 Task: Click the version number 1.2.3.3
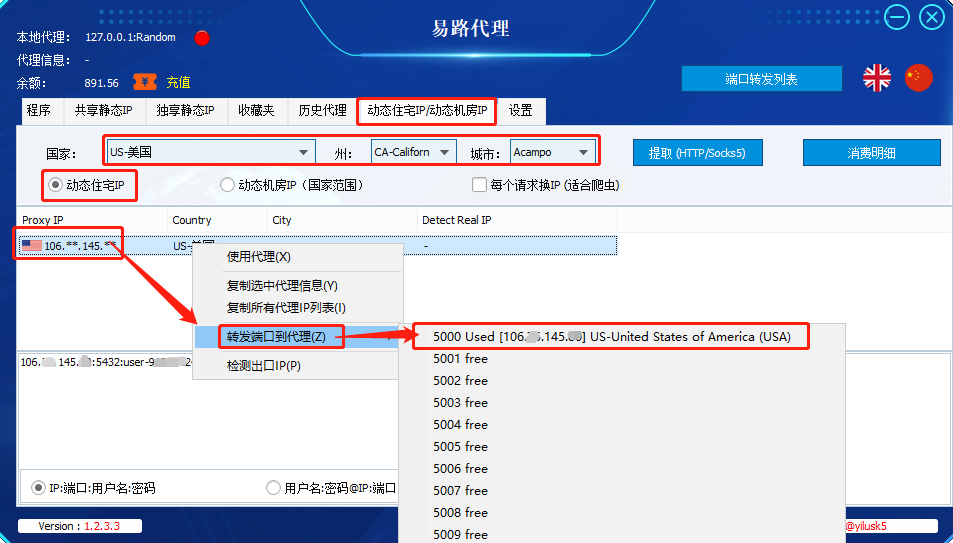click(101, 526)
